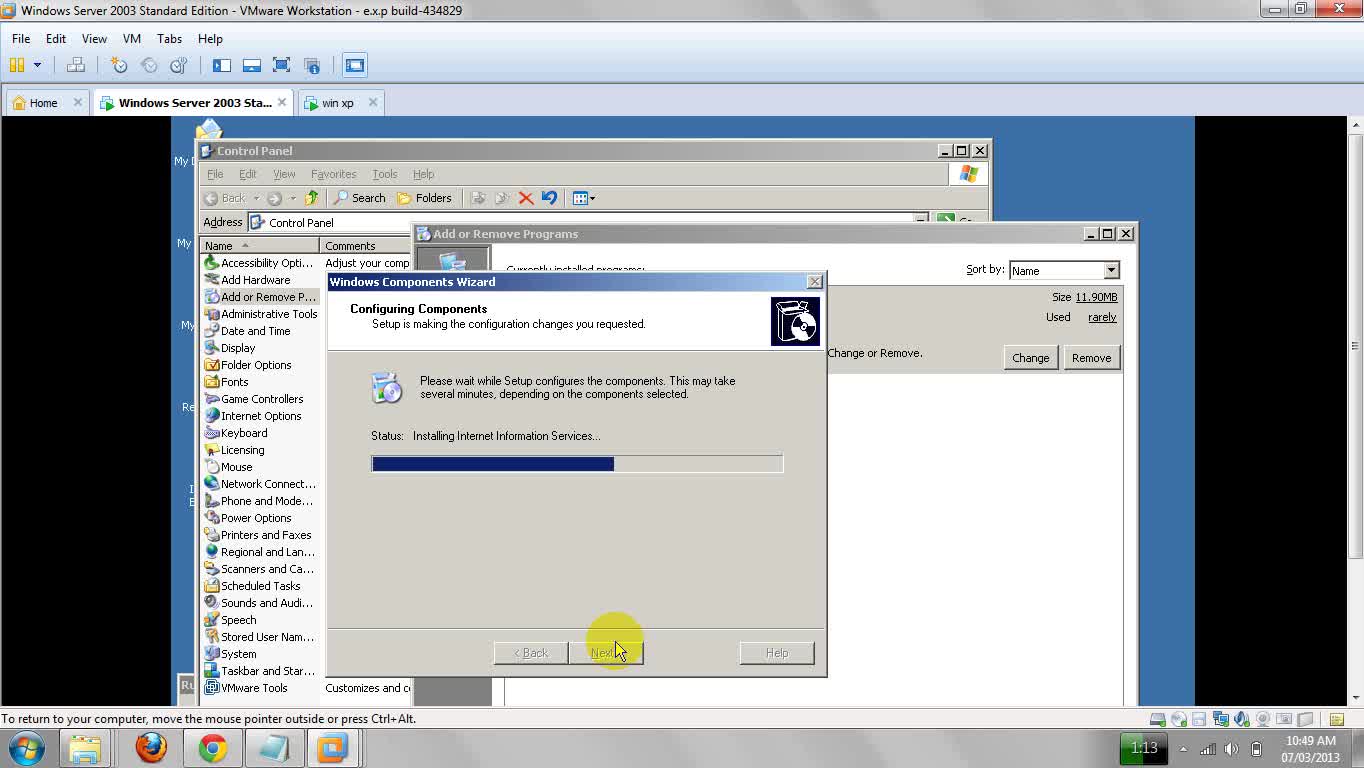Viewport: 1364px width, 768px height.
Task: Click the red Delete X toolbar icon
Action: click(526, 198)
